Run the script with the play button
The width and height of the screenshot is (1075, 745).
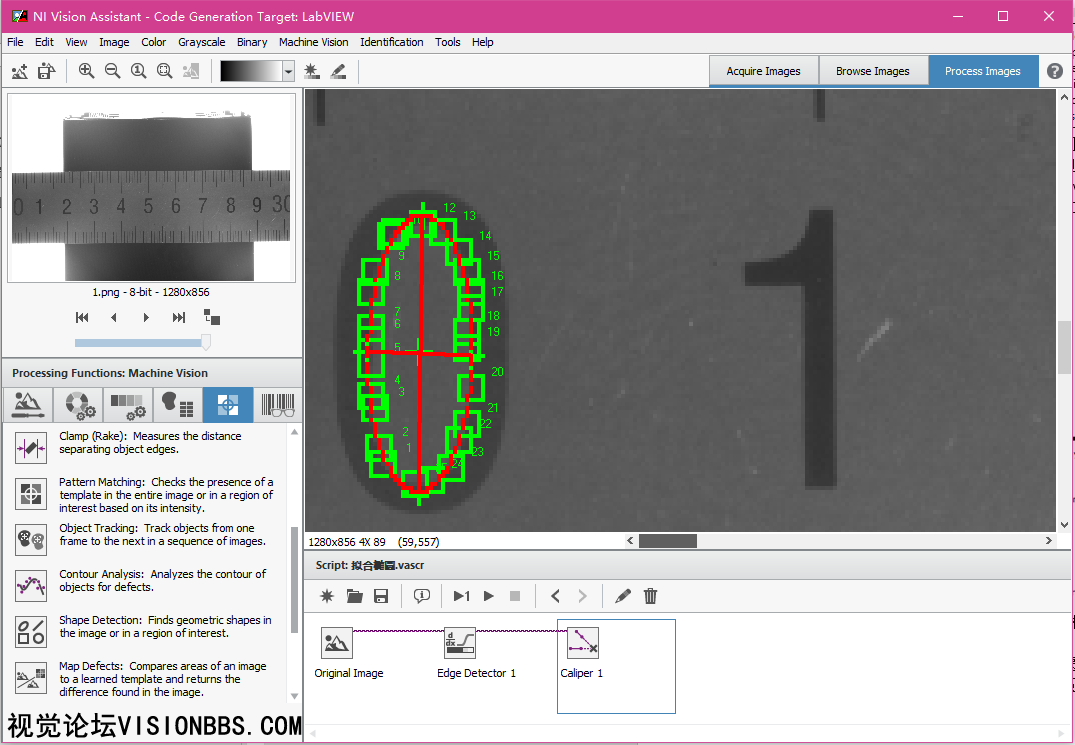[489, 596]
